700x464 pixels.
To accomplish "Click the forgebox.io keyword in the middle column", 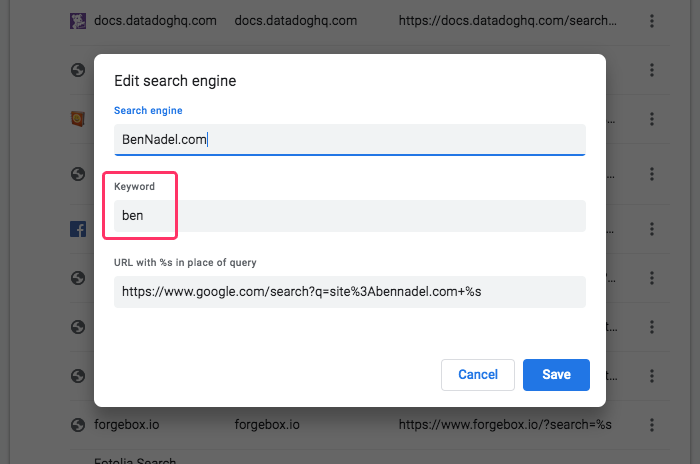I will (267, 424).
